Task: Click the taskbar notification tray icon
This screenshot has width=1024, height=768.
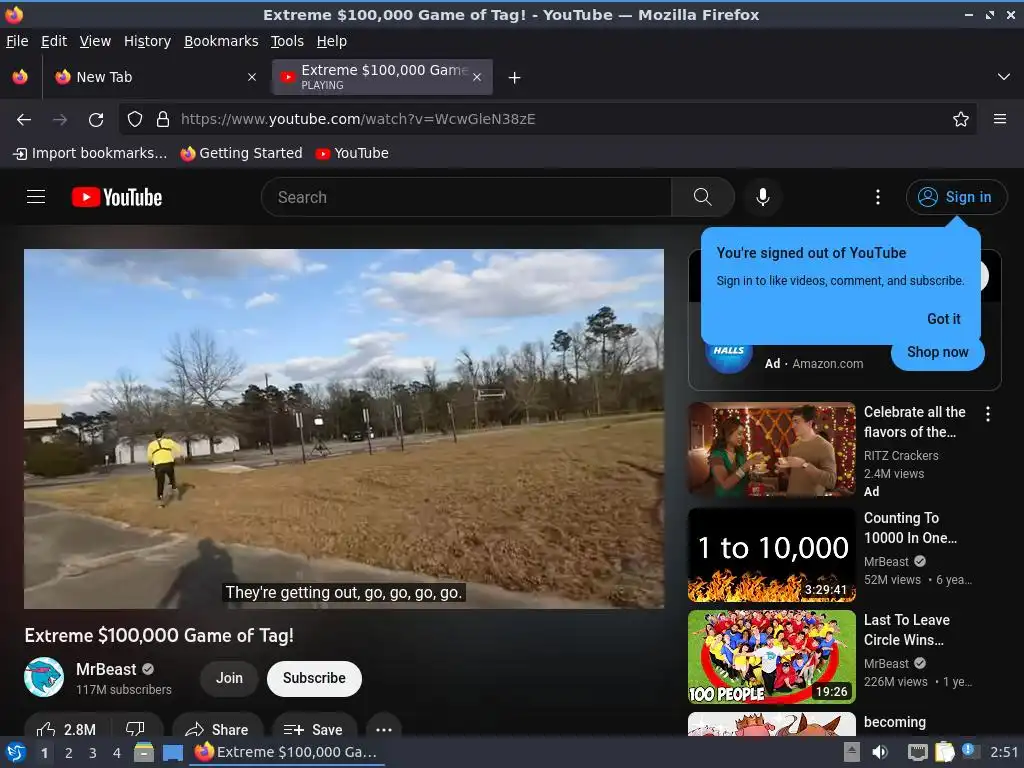Action: (971, 751)
